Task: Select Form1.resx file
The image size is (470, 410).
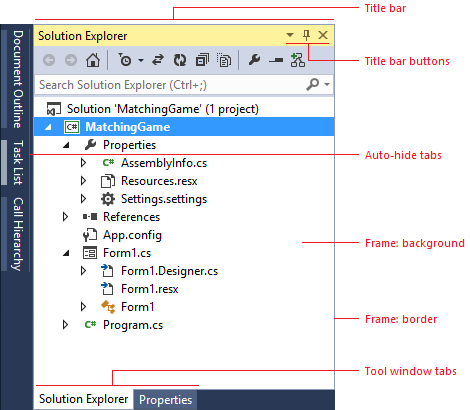Action: [x=149, y=289]
